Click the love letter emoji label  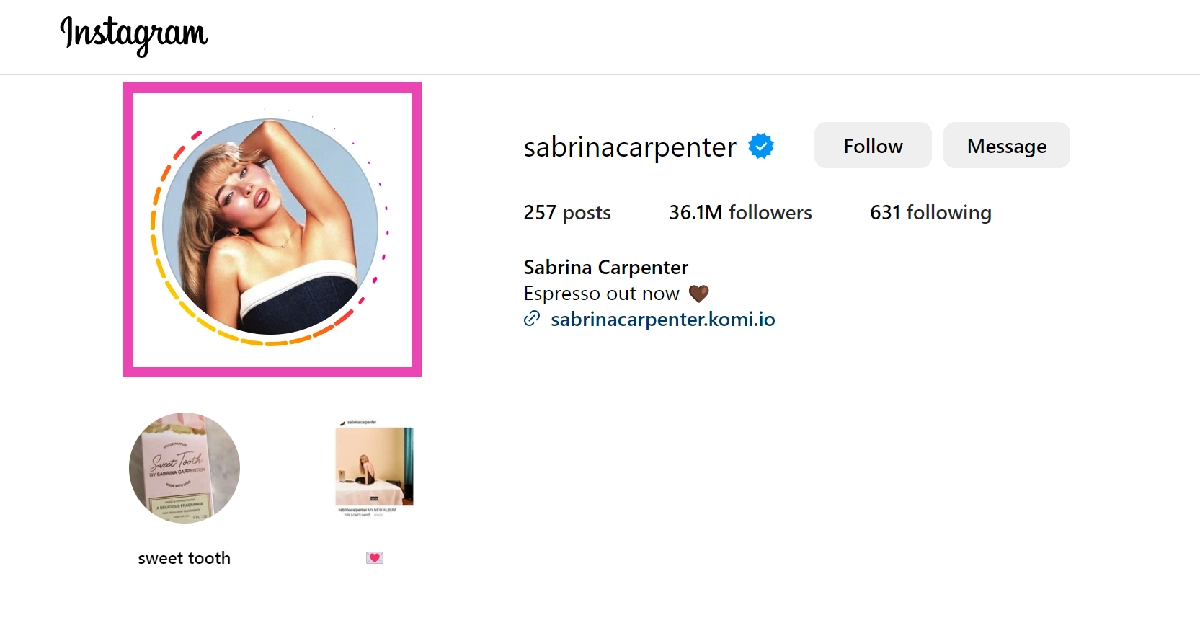[x=374, y=558]
